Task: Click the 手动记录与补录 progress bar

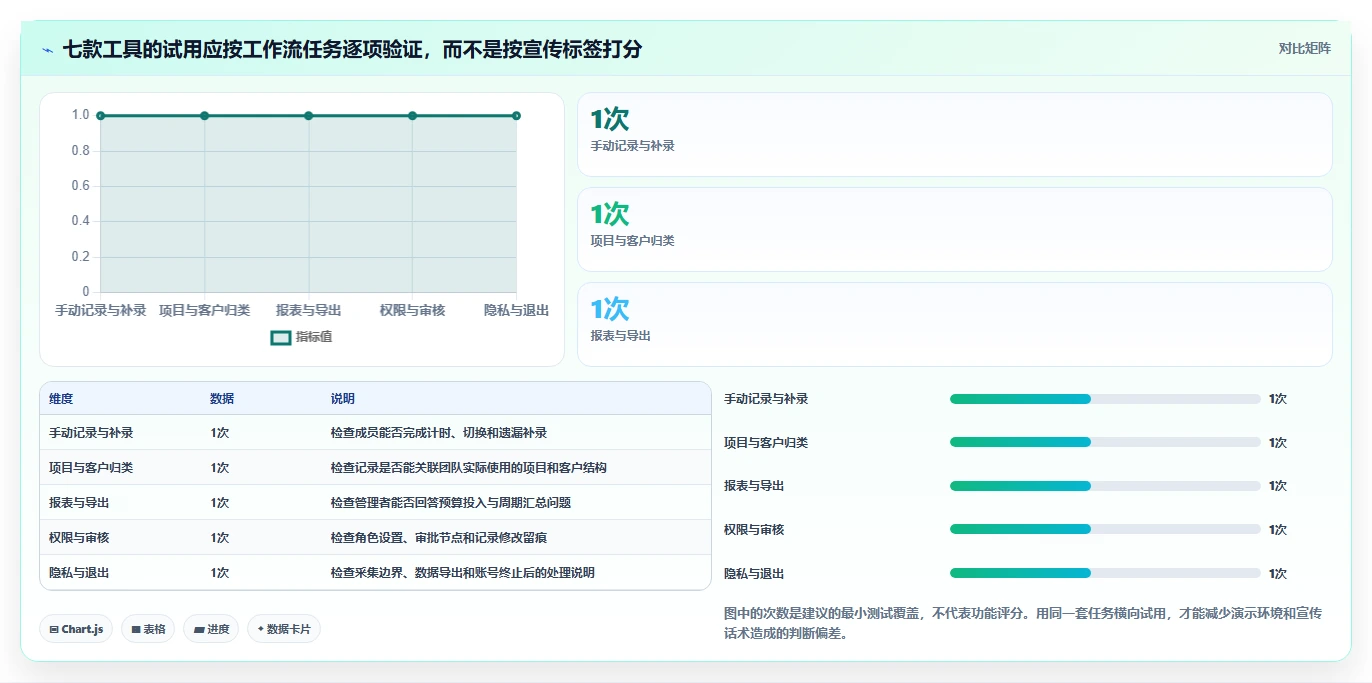Action: point(1105,399)
